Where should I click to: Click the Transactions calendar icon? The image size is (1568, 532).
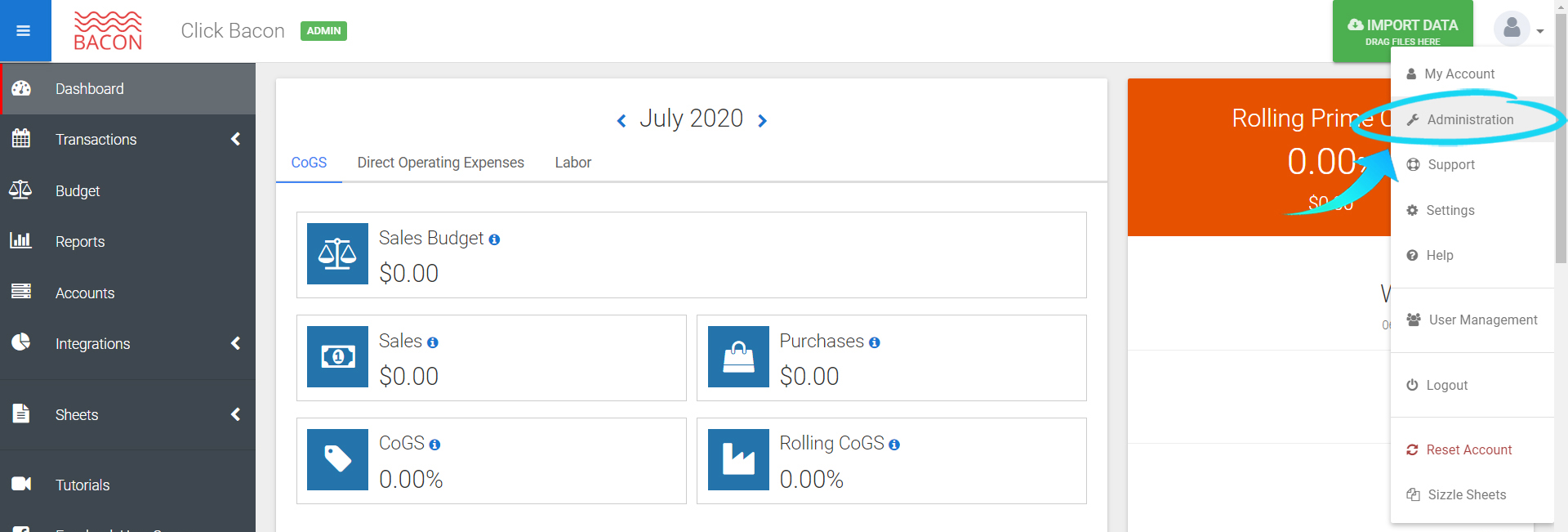[x=21, y=139]
